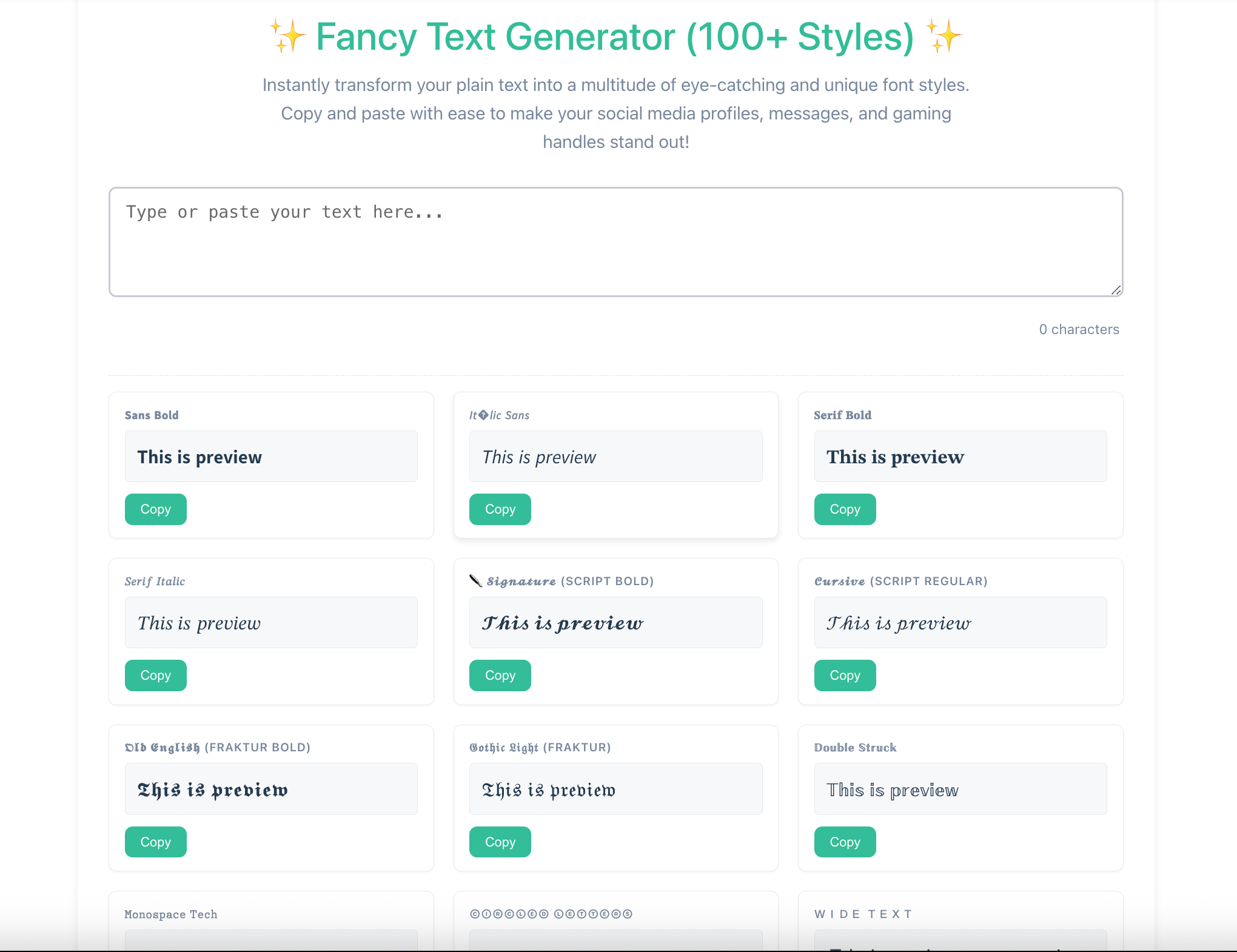Image resolution: width=1237 pixels, height=952 pixels.
Task: Click the 'WIDE TEXT' style label
Action: click(863, 914)
